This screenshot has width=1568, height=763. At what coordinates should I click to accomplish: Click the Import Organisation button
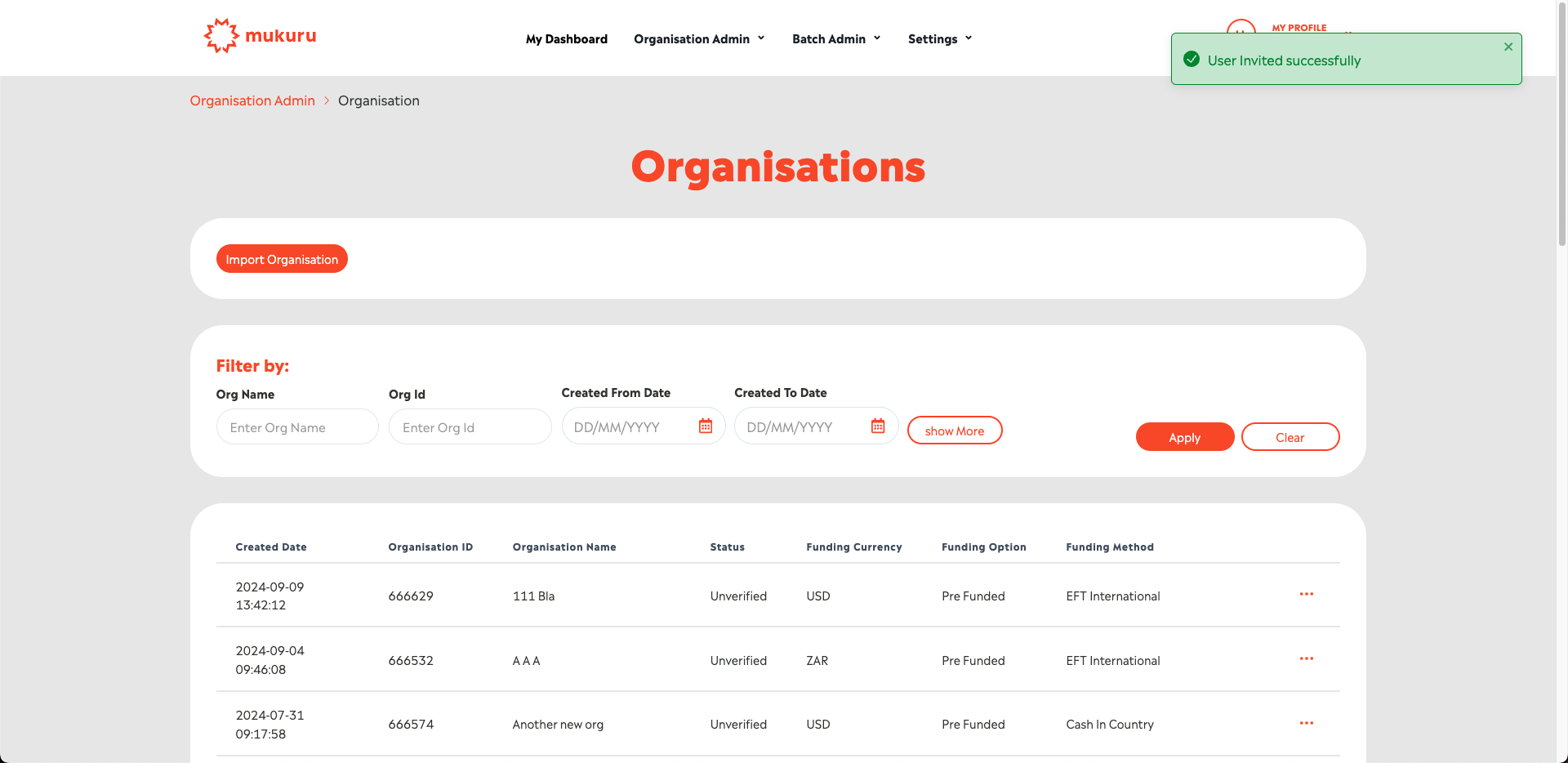(282, 259)
